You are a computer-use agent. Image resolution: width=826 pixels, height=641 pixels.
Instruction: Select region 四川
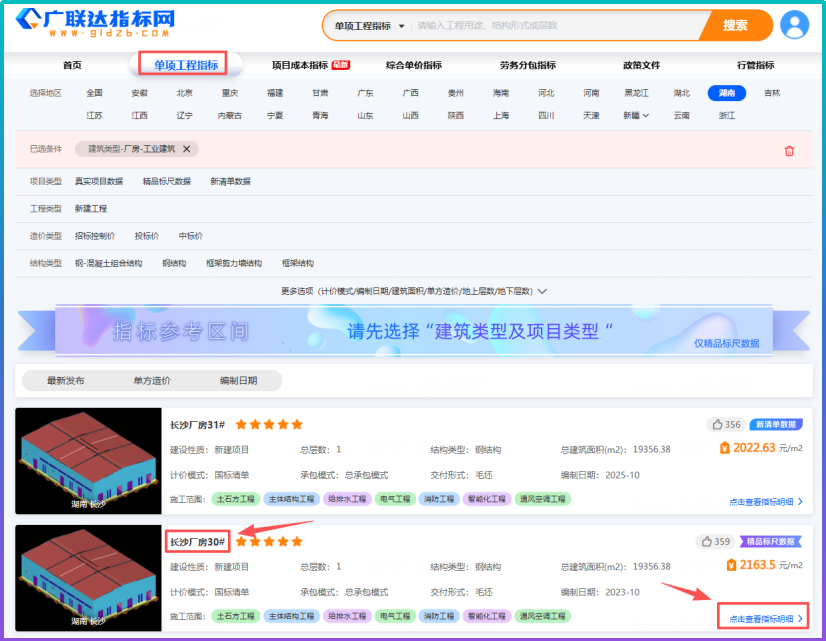point(546,115)
